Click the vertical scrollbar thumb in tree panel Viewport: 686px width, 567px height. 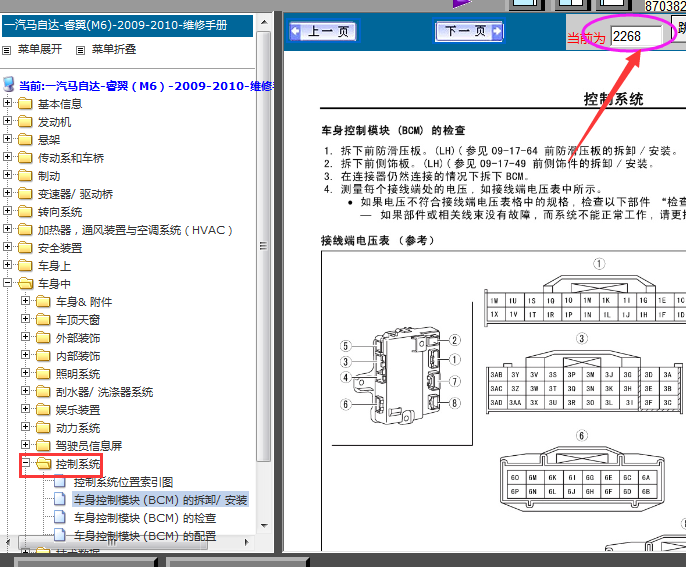(x=263, y=246)
